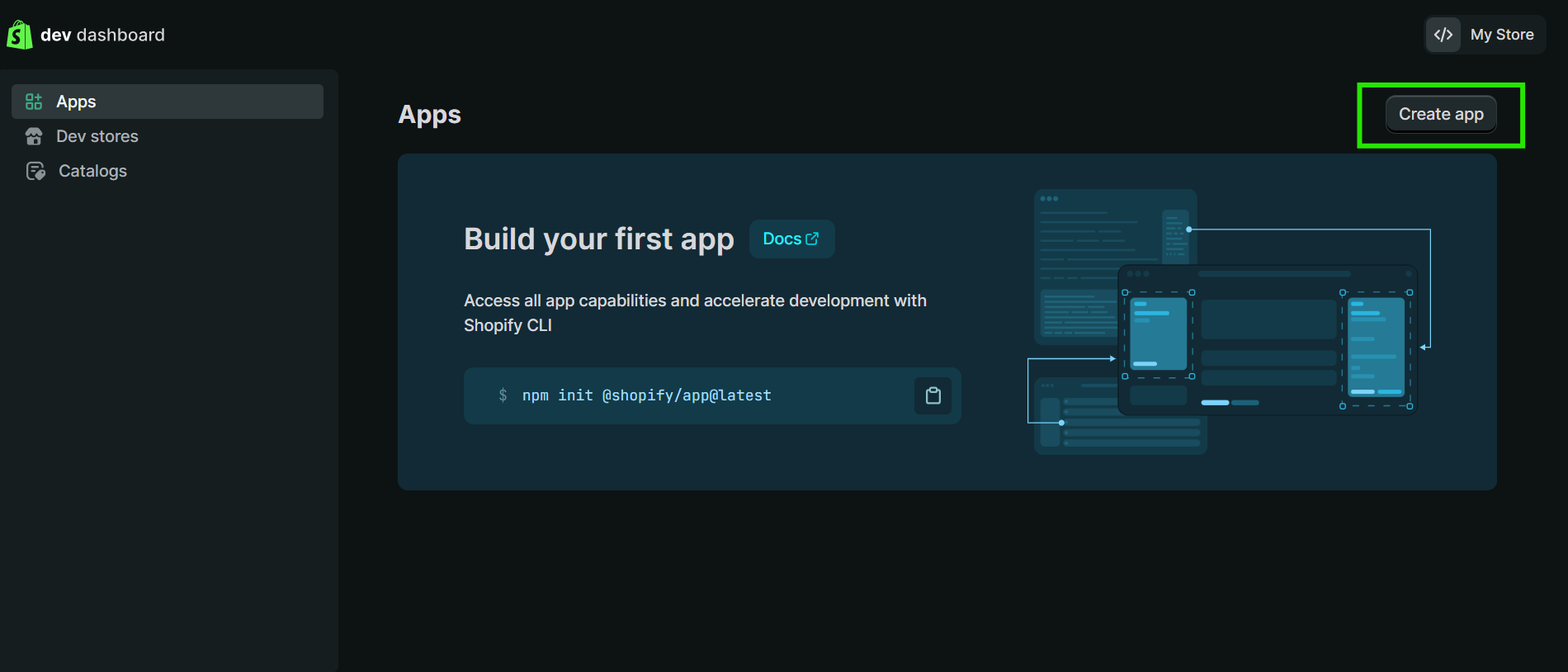Click the Apps page heading

pyautogui.click(x=429, y=114)
